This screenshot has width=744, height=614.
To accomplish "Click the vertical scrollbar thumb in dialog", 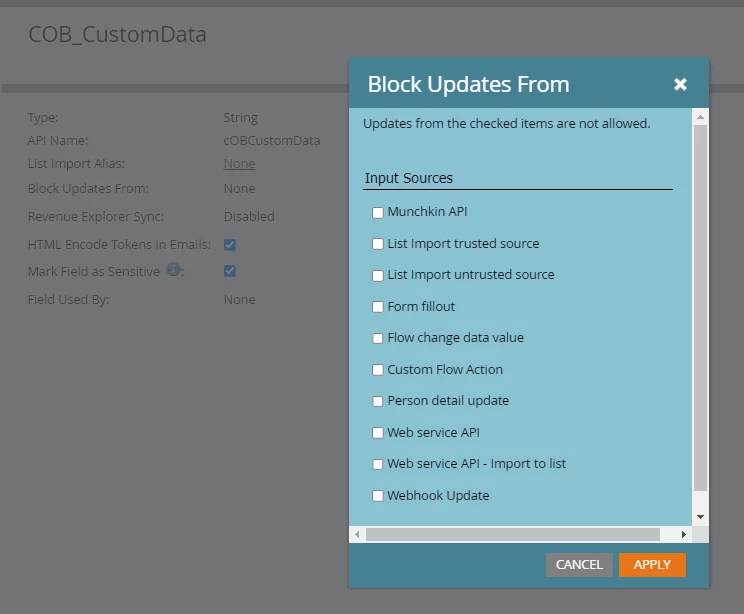I will tap(700, 308).
